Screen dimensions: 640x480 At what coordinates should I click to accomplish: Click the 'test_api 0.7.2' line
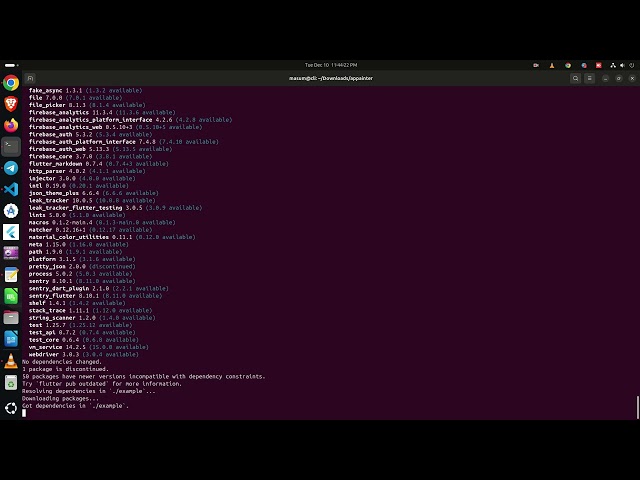[82, 333]
